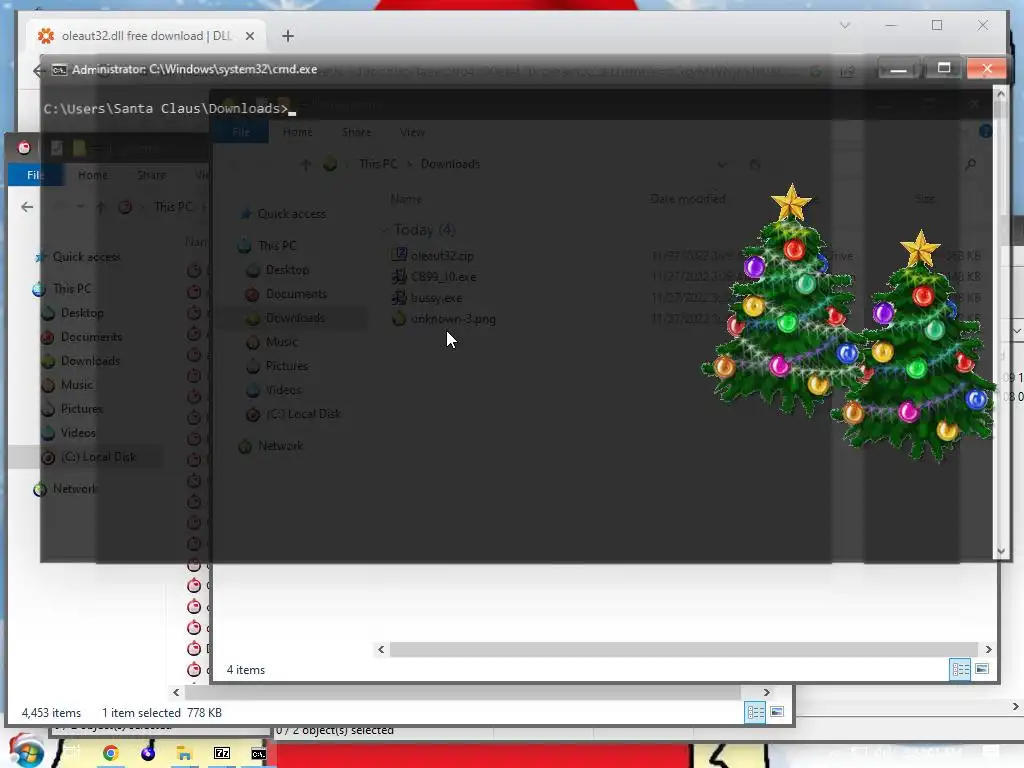Open File tab in rear explorer window
Screen dimensions: 1024x768
[x=35, y=175]
